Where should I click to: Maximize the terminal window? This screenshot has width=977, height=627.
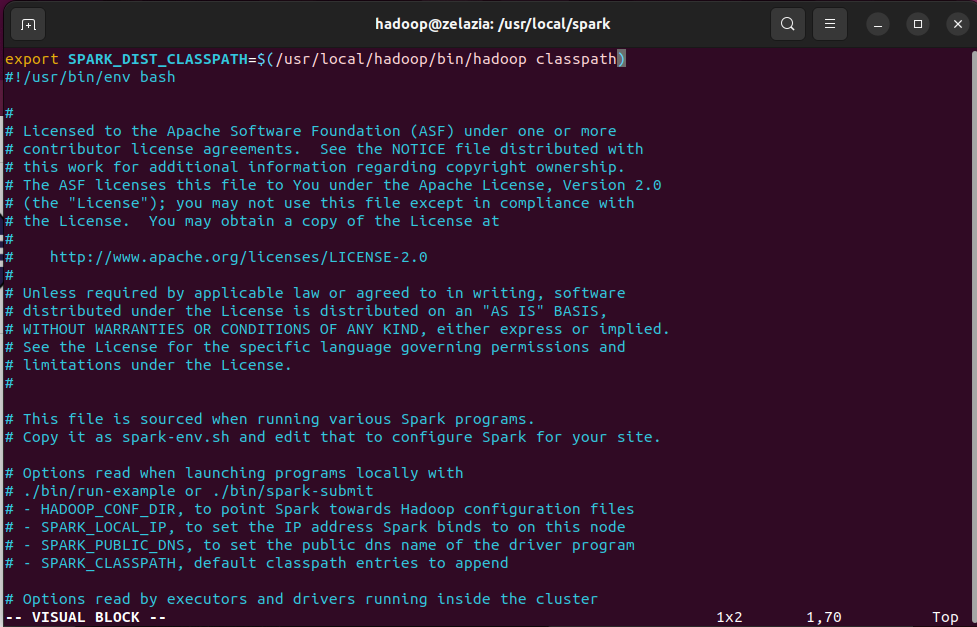pos(917,24)
